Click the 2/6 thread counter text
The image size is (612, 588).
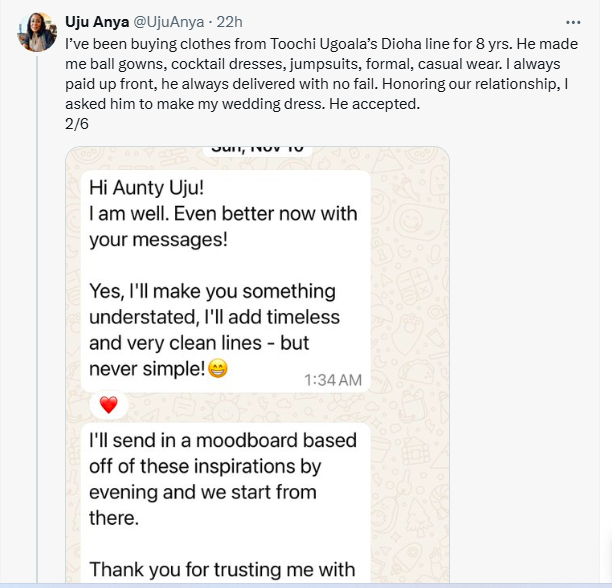pyautogui.click(x=76, y=125)
